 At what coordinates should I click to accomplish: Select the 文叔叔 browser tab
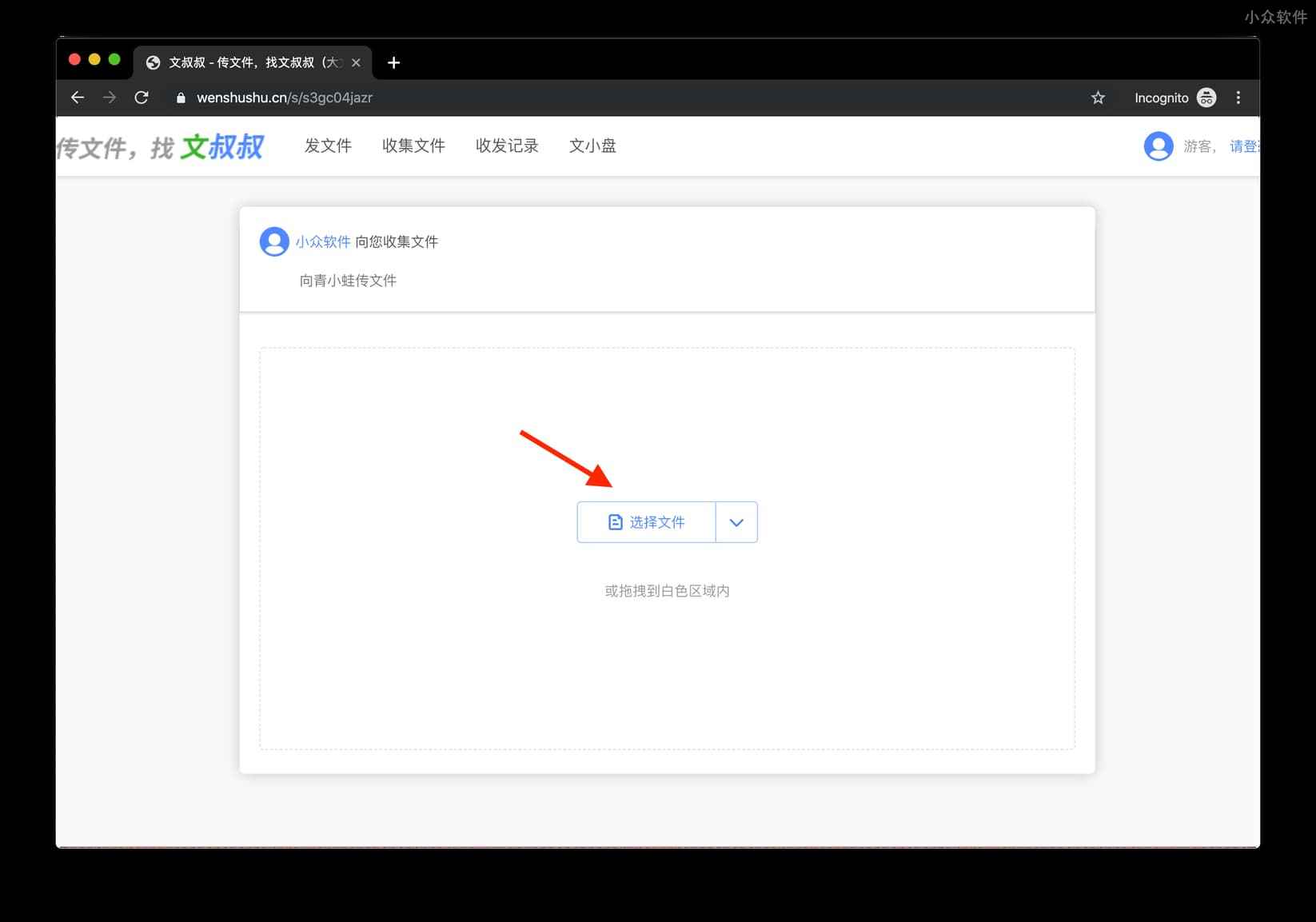coord(252,62)
